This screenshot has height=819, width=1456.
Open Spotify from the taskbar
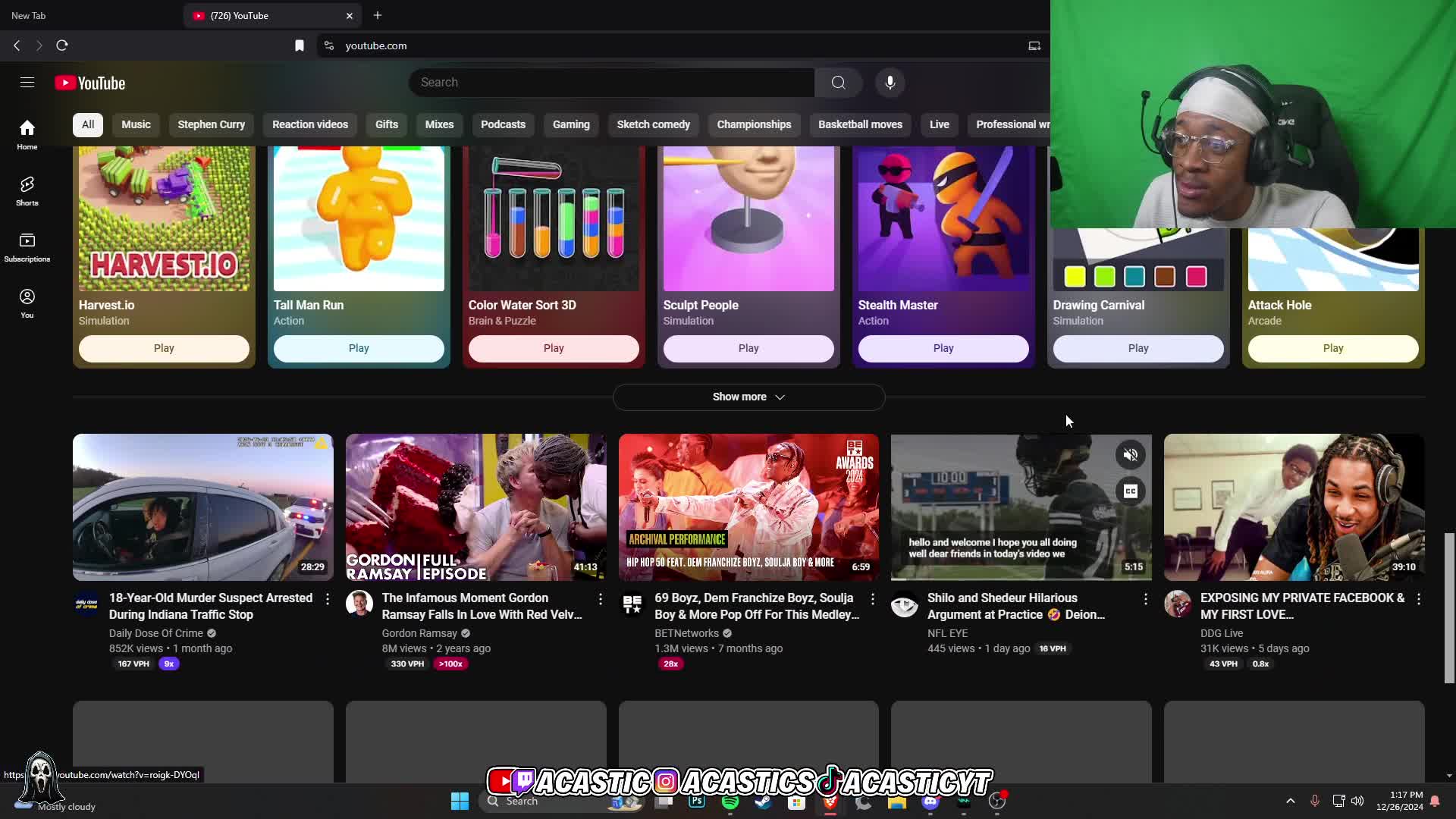click(x=730, y=801)
